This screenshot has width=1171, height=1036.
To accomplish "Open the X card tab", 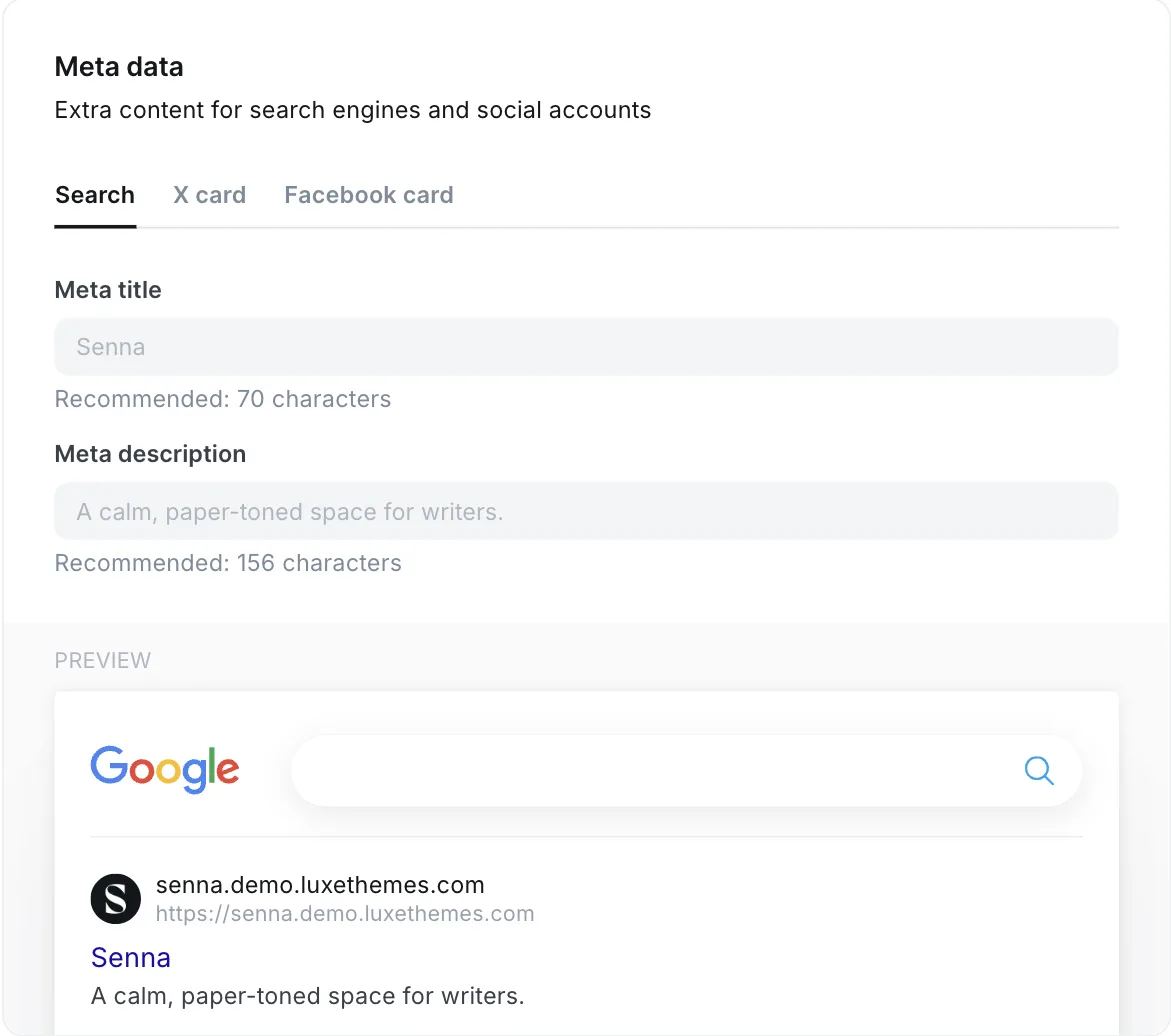I will pyautogui.click(x=209, y=195).
